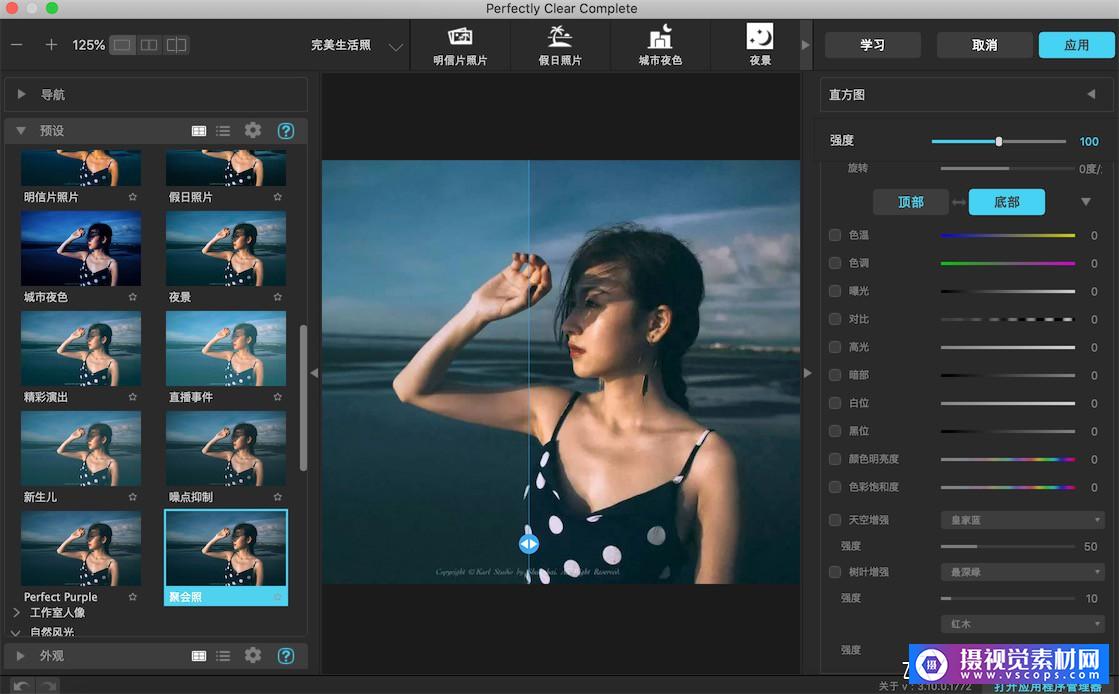Image resolution: width=1119 pixels, height=694 pixels.
Task: Click the before/after split handle on image
Action: [x=529, y=544]
